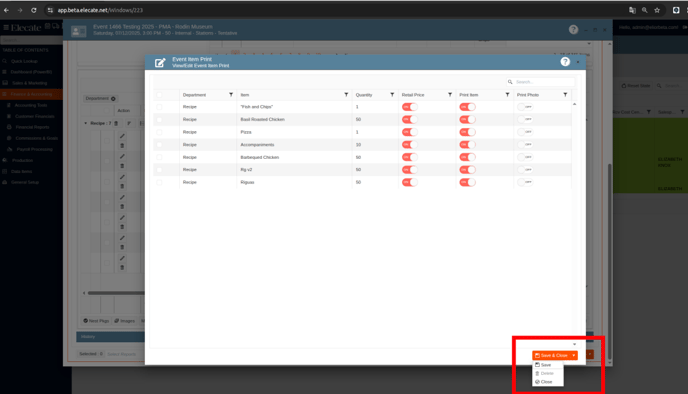Screen dimensions: 688x394
Task: Click the Barbequed Chicken item cell
Action: [x=294, y=157]
